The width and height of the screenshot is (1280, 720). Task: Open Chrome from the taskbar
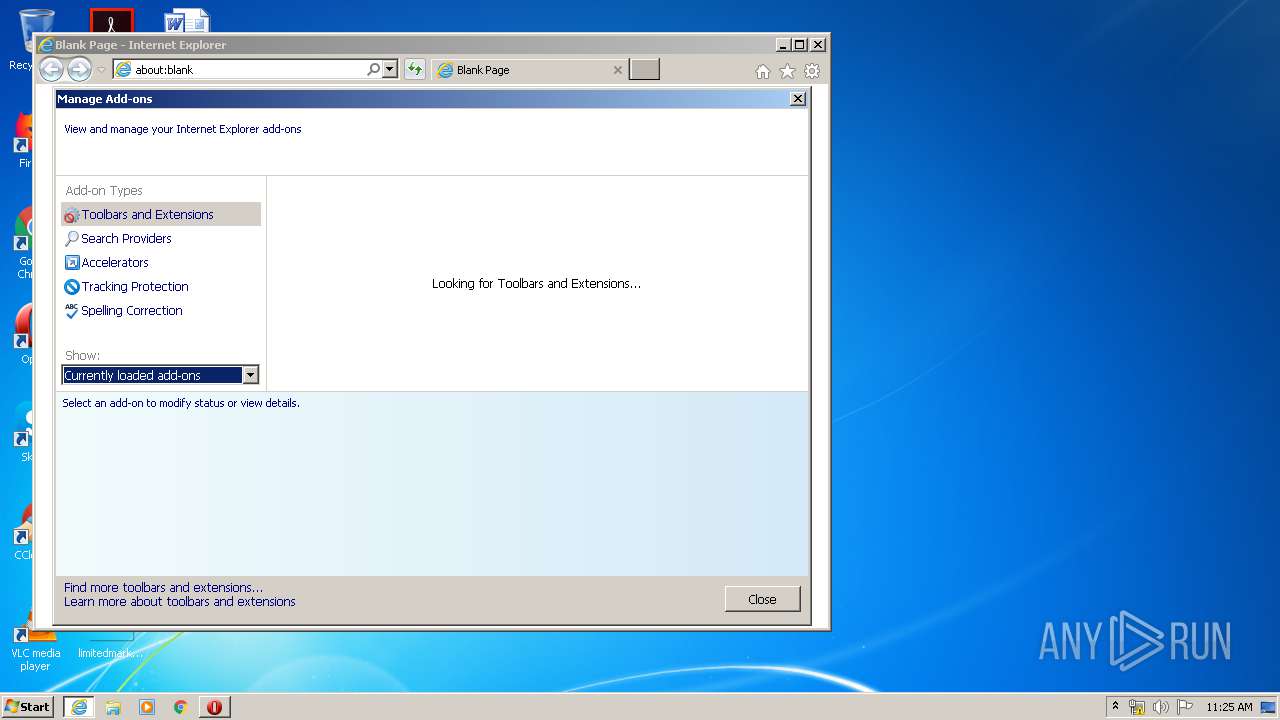181,707
